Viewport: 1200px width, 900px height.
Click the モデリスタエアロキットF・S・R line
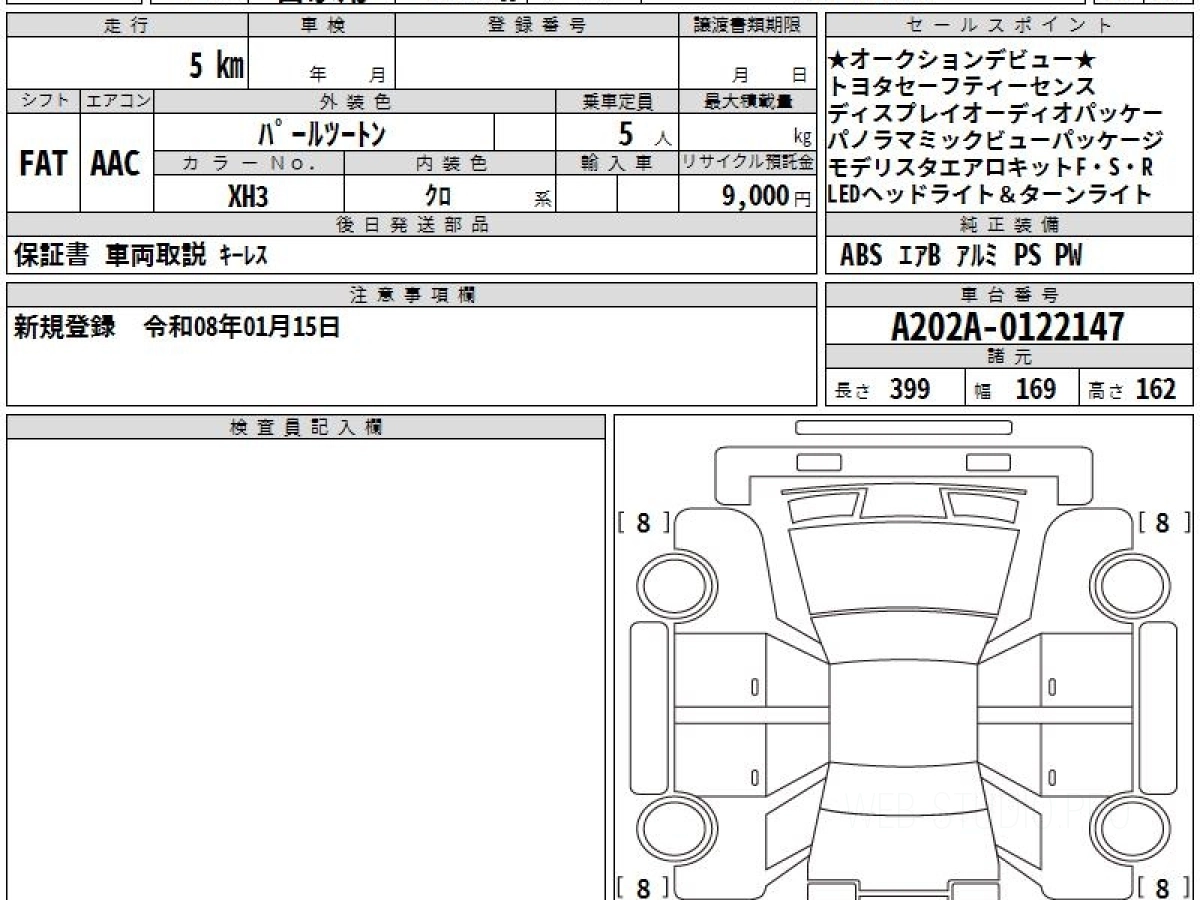coord(991,167)
